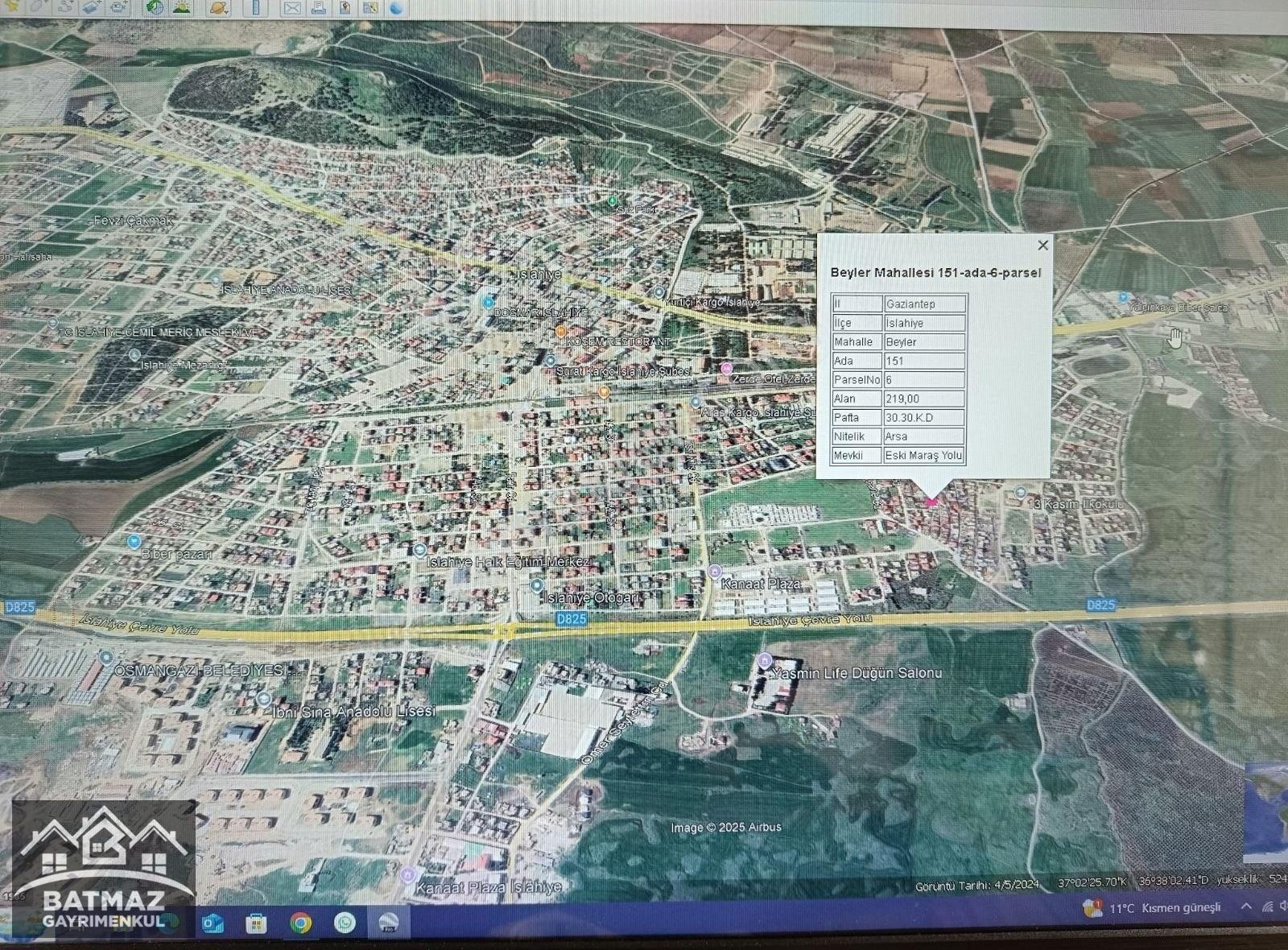Click the İslahiye town name label
Viewport: 1288px width, 950px height.
coord(539,275)
